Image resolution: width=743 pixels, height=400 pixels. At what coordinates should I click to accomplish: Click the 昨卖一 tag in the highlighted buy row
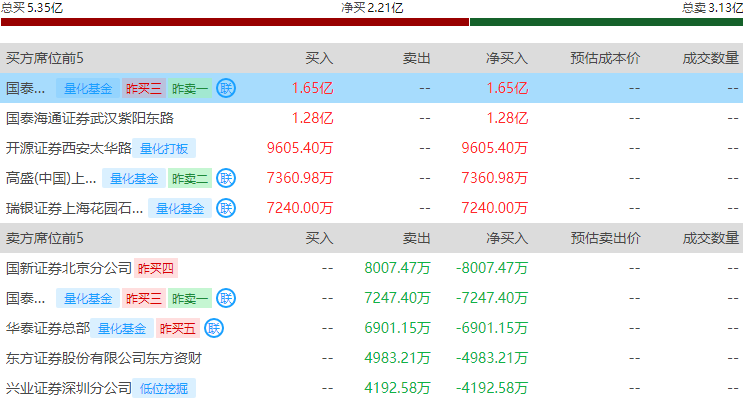pyautogui.click(x=190, y=89)
